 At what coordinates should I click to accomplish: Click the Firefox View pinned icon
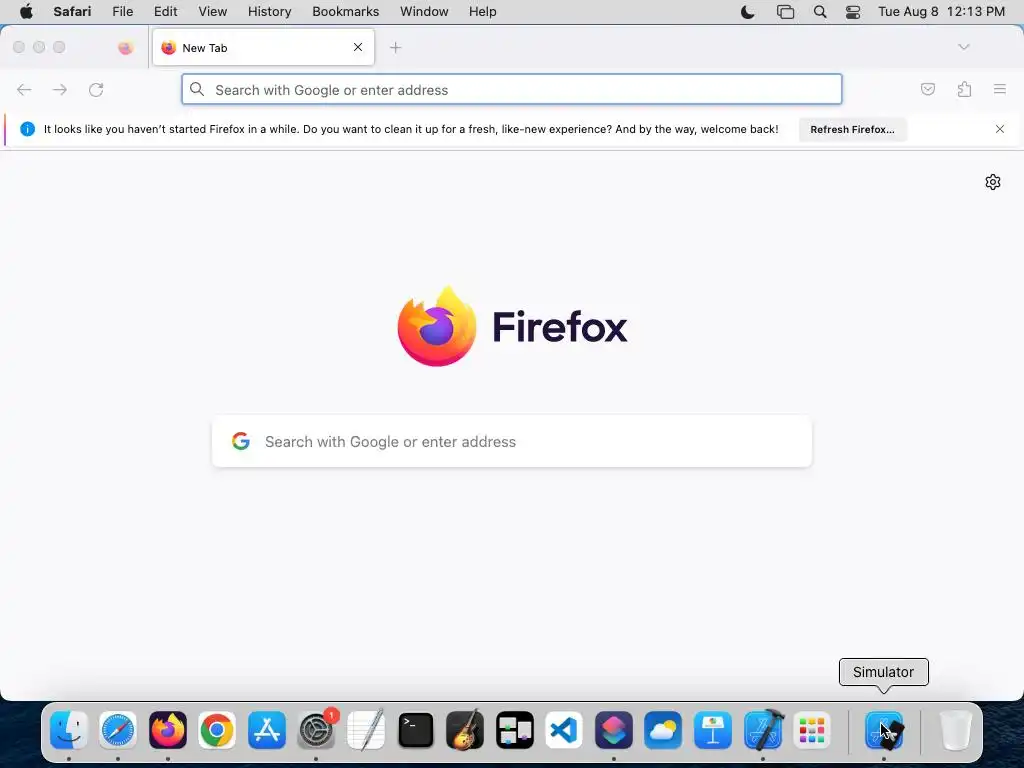pos(125,47)
